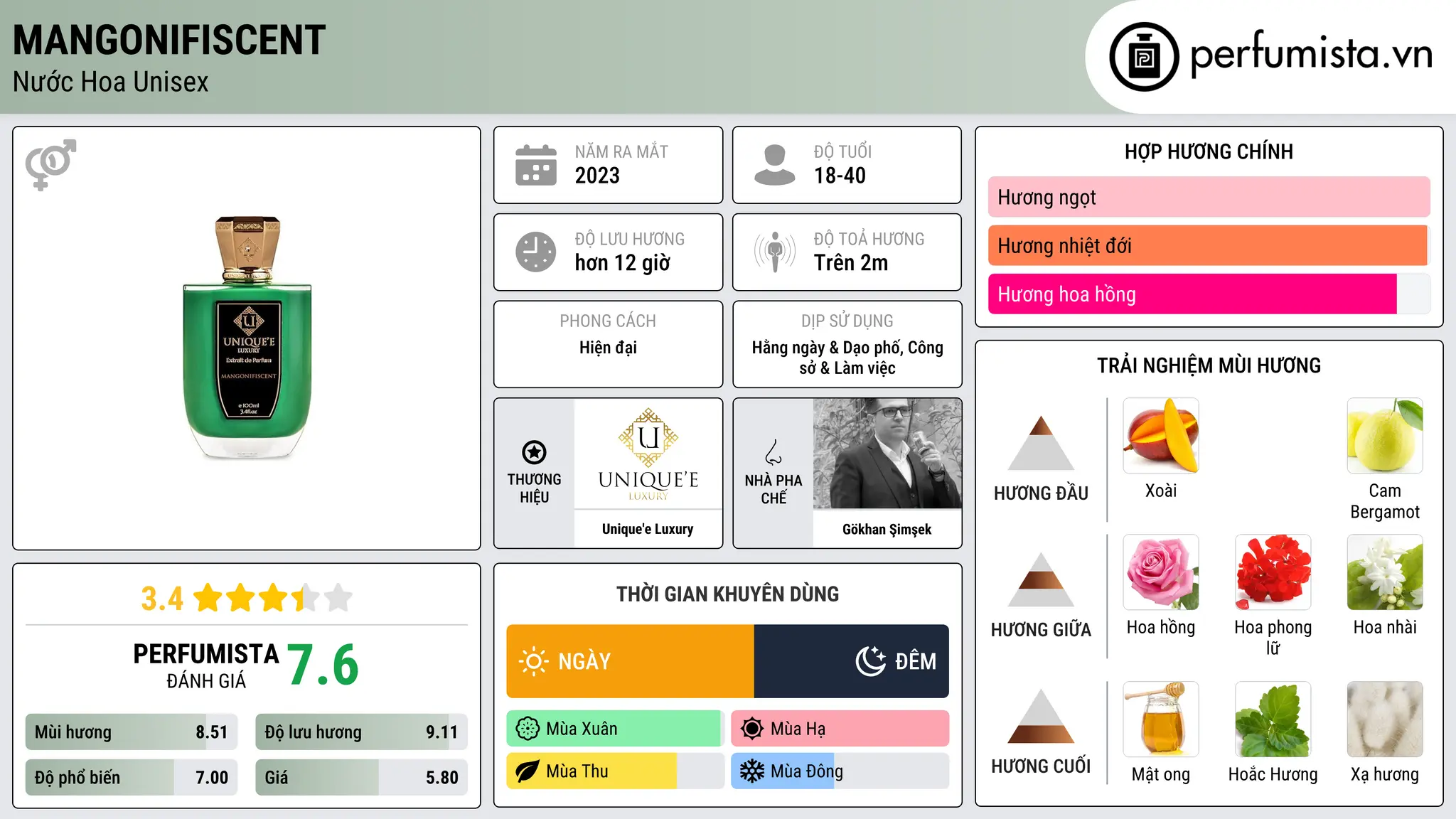Viewport: 1456px width, 819px height.
Task: Click the Gökhan Şimşek perfumer photo
Action: coord(887,454)
